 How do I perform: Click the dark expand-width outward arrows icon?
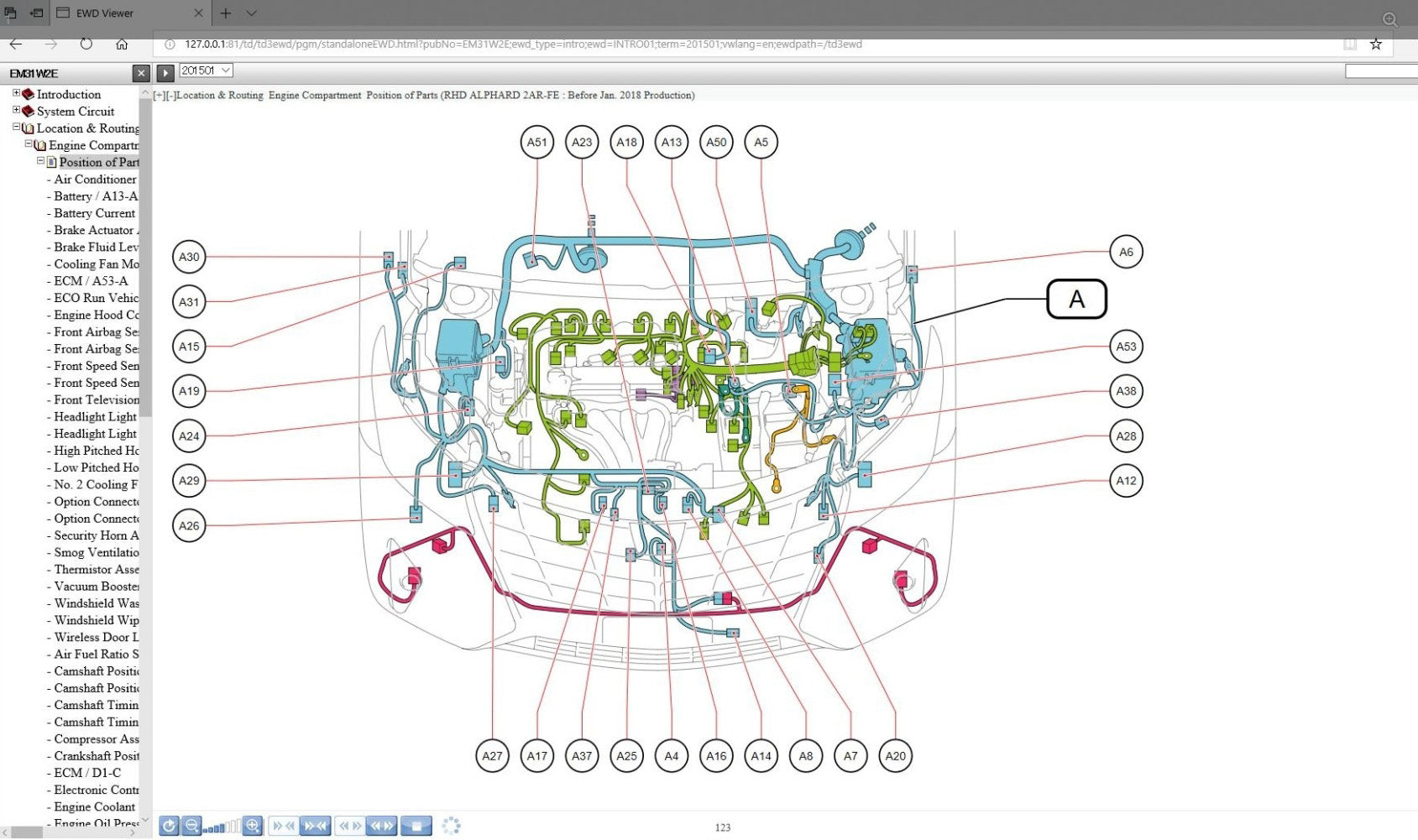[382, 826]
